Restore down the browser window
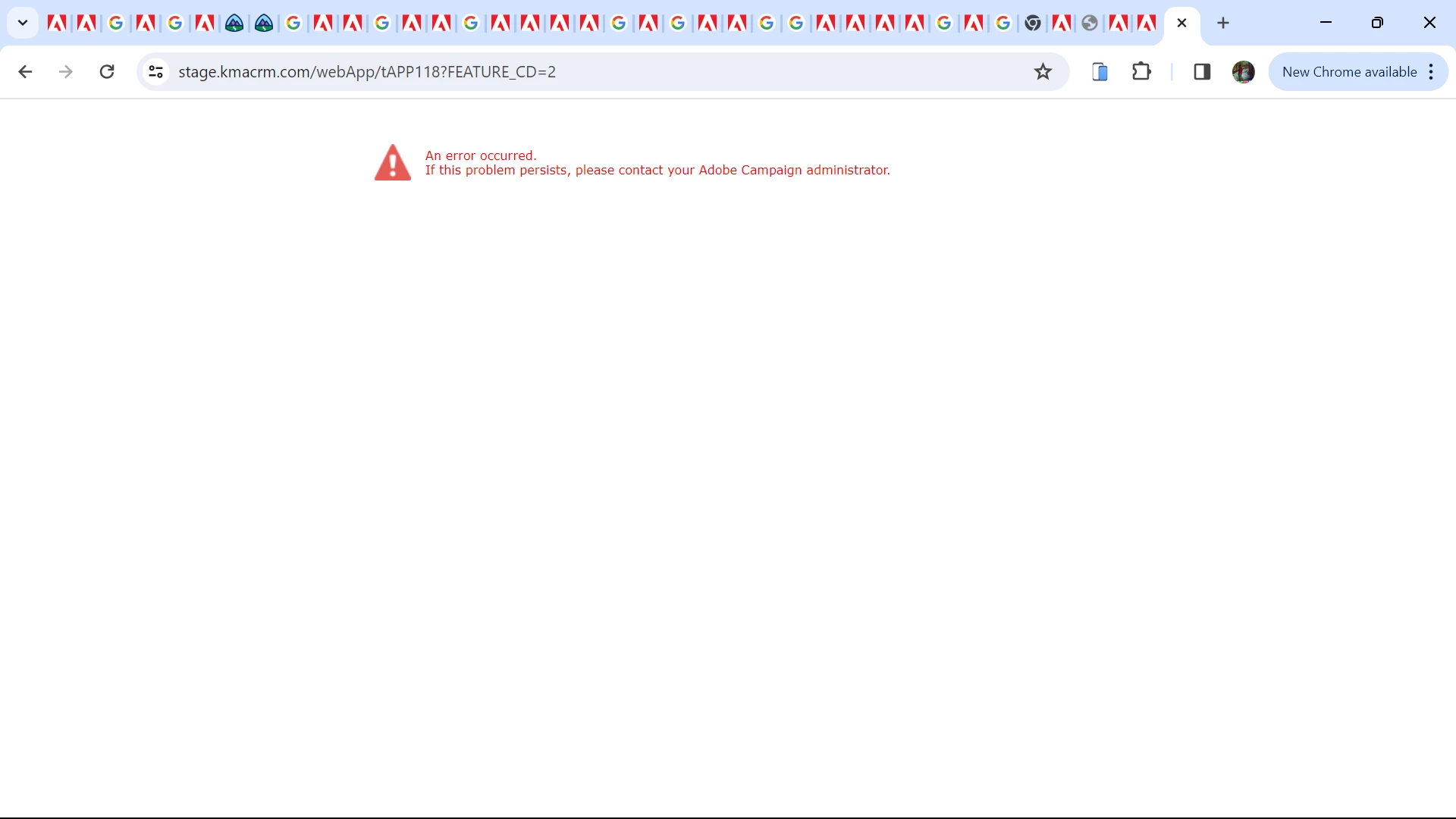 point(1377,23)
